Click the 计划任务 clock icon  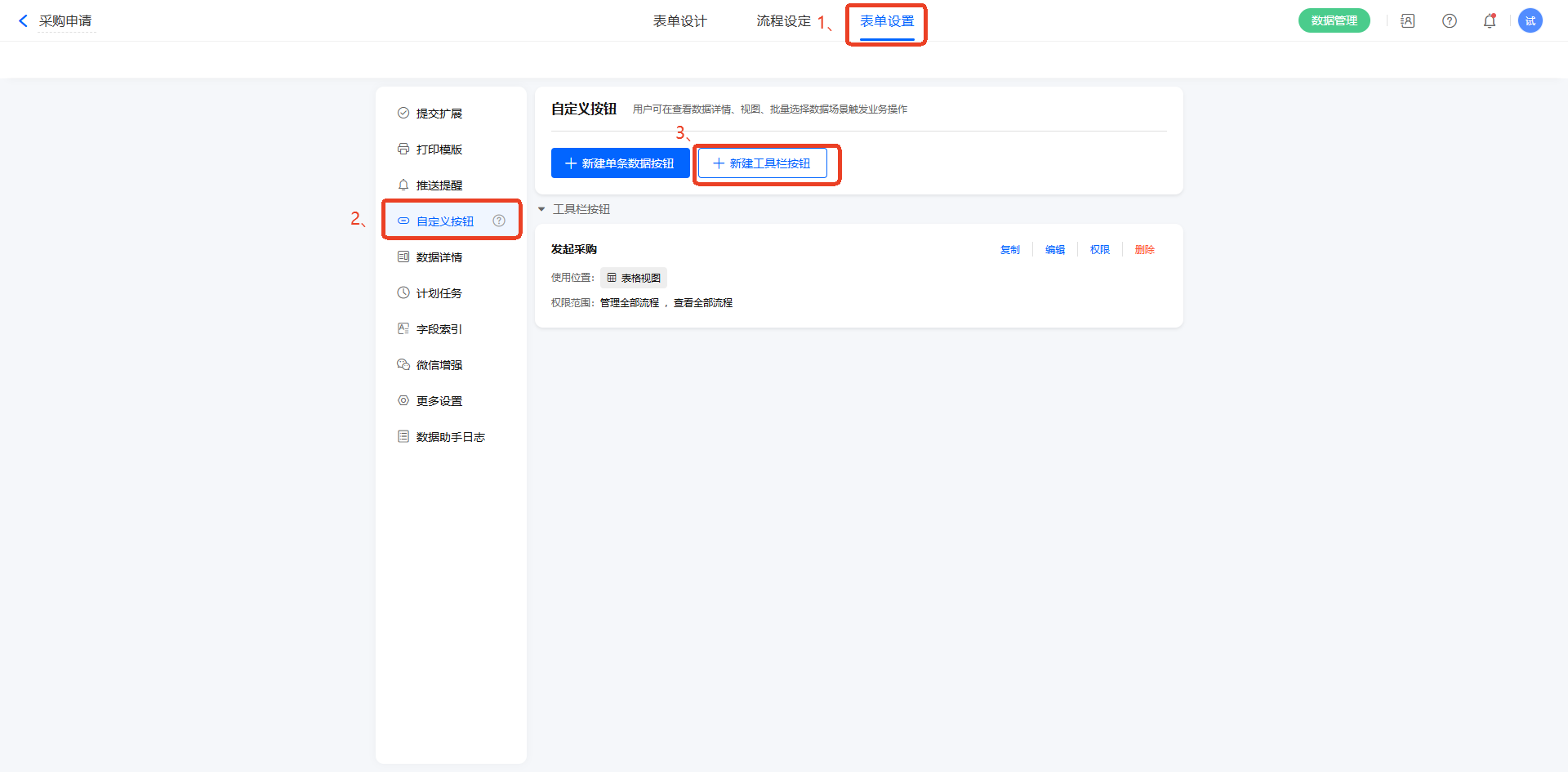pyautogui.click(x=403, y=293)
